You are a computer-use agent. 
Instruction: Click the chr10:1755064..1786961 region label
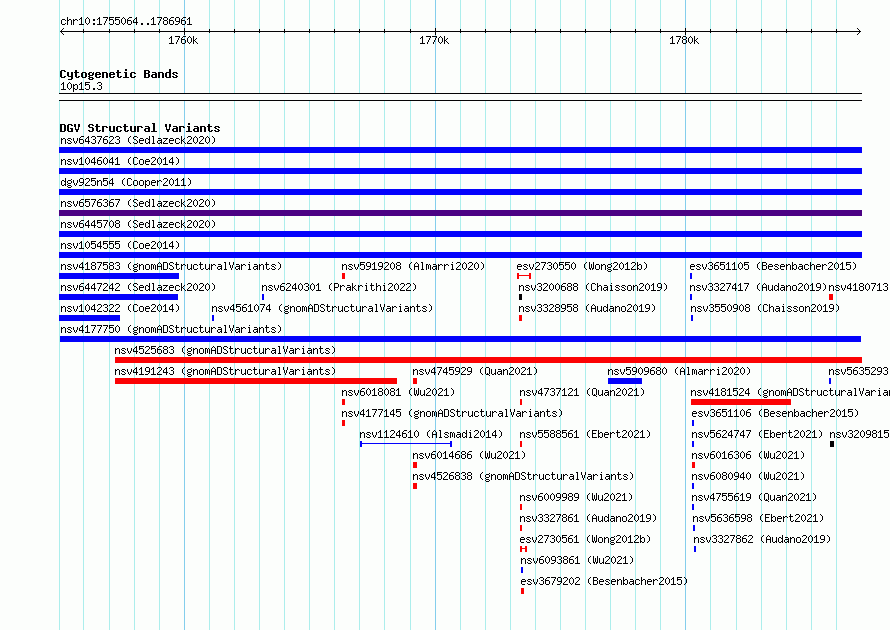pos(126,21)
